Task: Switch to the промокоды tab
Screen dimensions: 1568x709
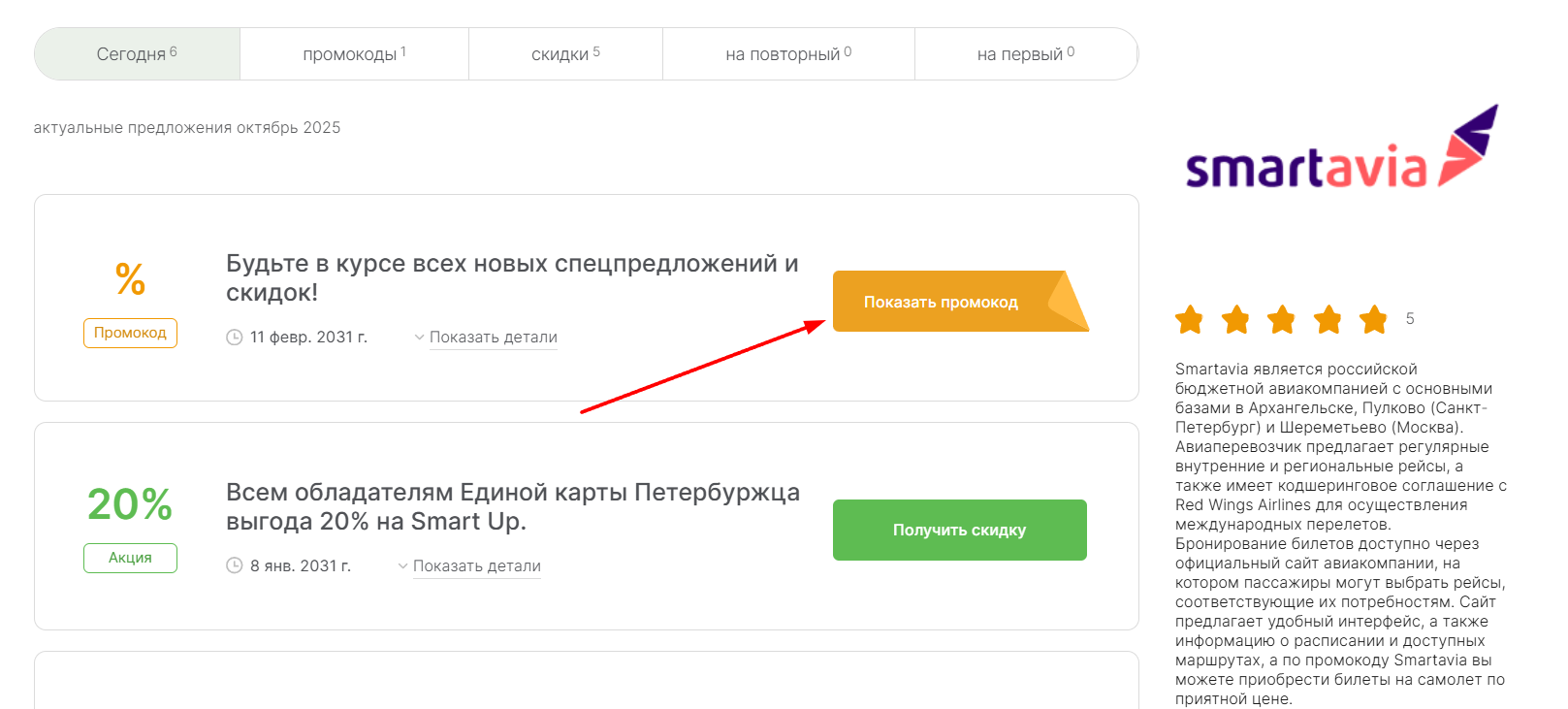Action: [354, 54]
